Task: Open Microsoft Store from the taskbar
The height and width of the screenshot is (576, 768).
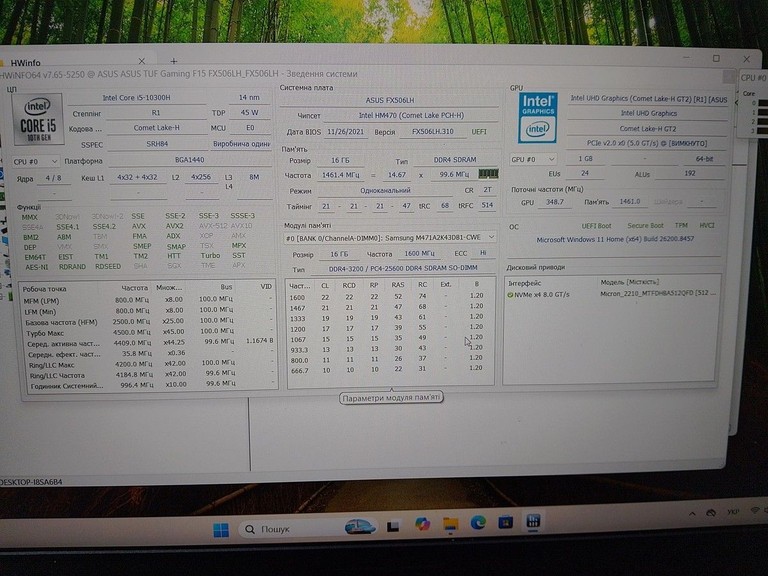Action: click(x=505, y=522)
